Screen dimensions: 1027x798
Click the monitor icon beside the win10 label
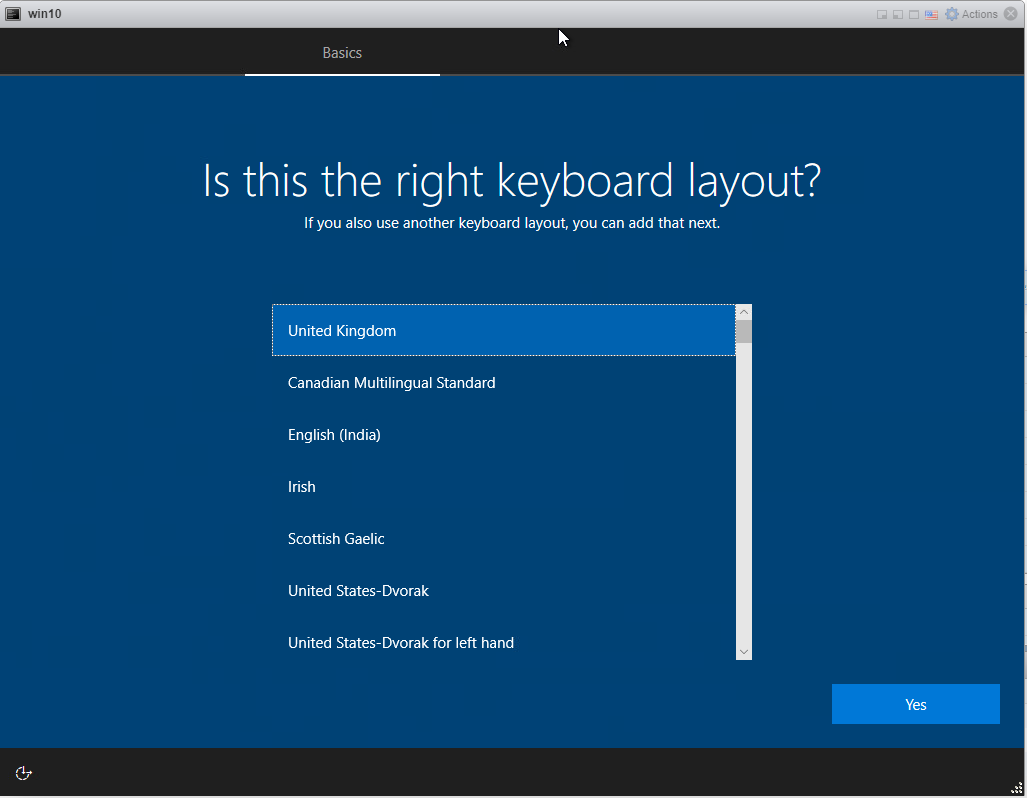pos(13,13)
